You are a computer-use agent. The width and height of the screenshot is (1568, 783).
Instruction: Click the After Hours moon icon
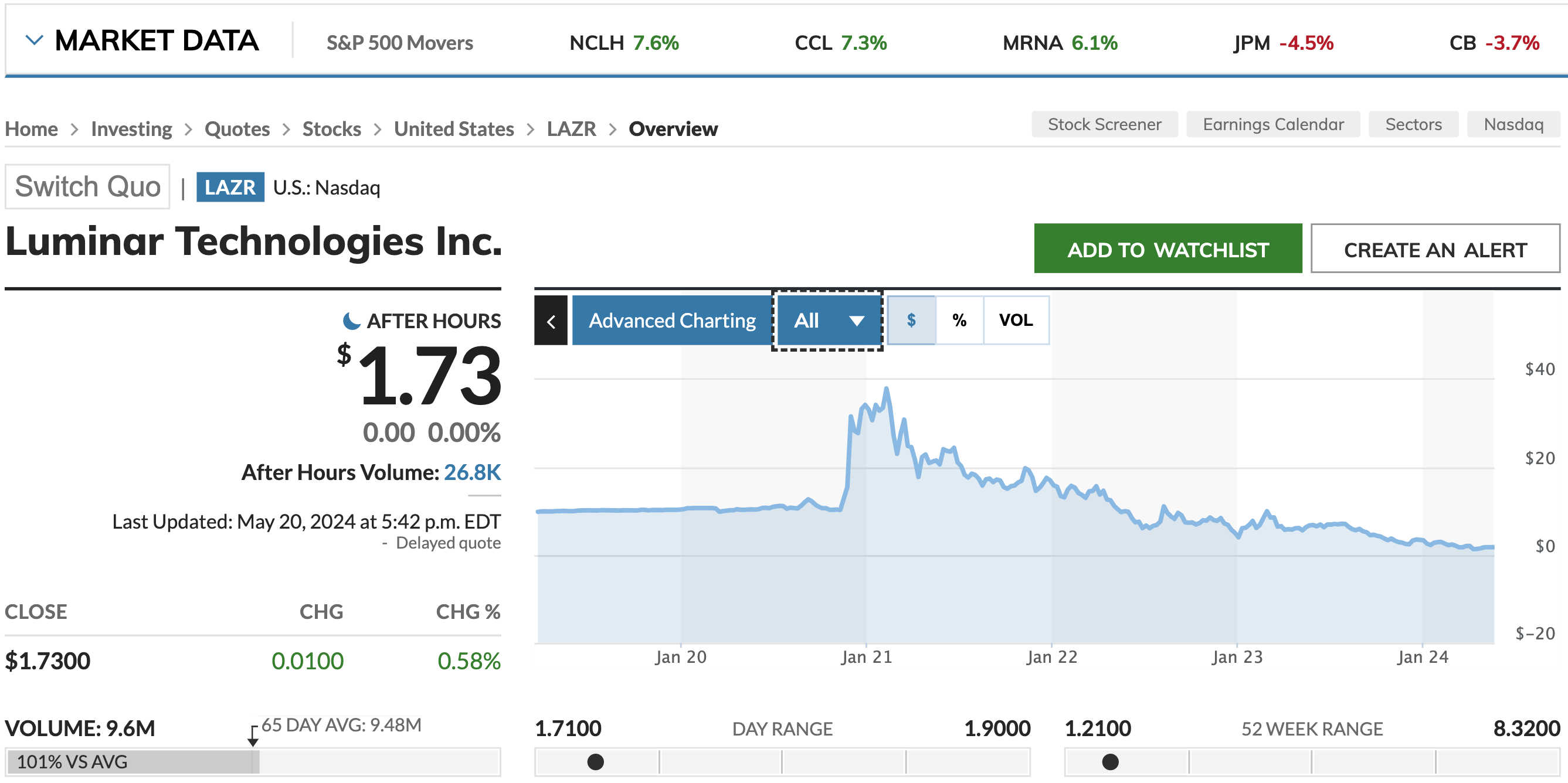pyautogui.click(x=351, y=321)
